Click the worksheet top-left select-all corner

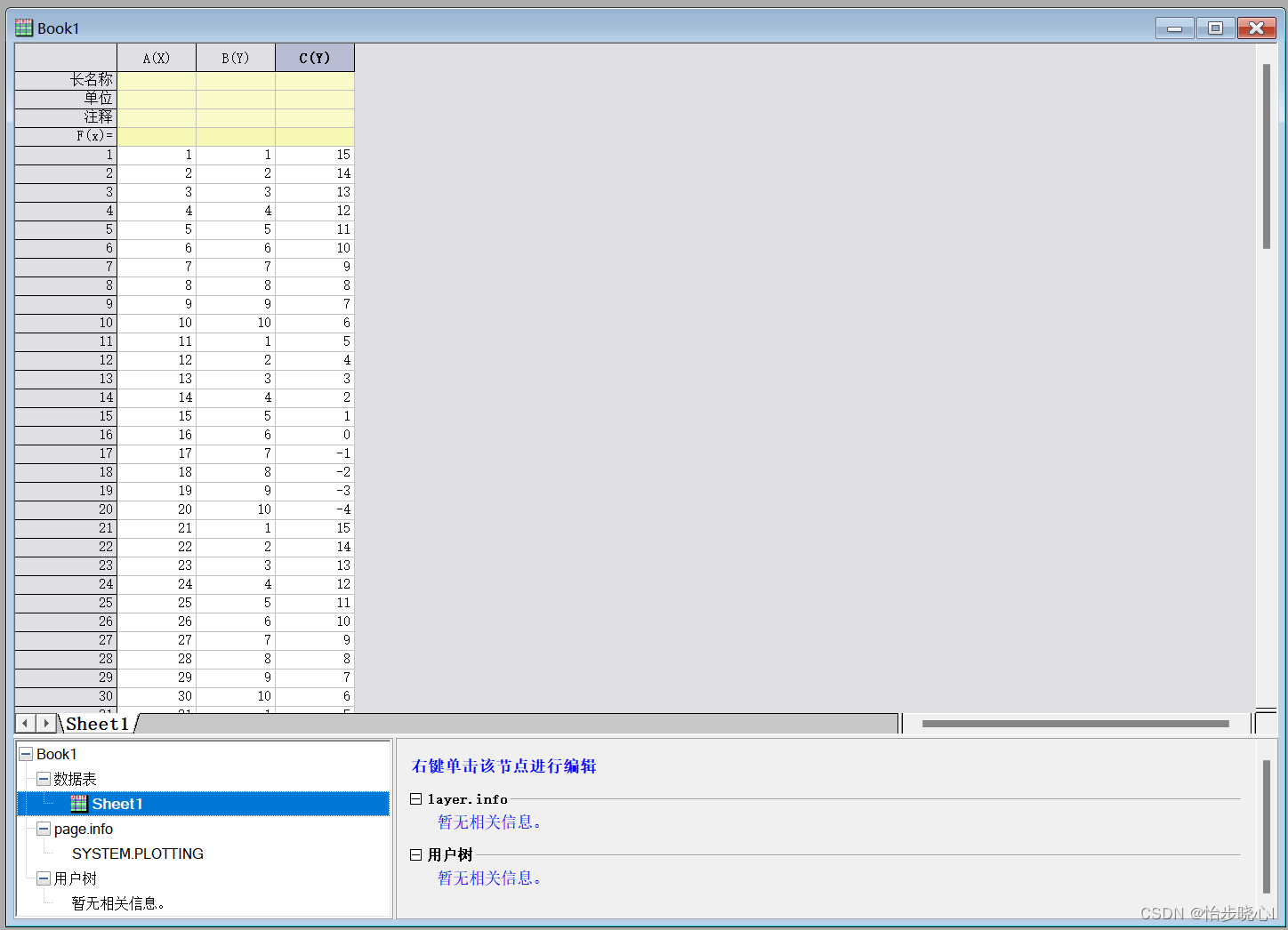tap(66, 58)
